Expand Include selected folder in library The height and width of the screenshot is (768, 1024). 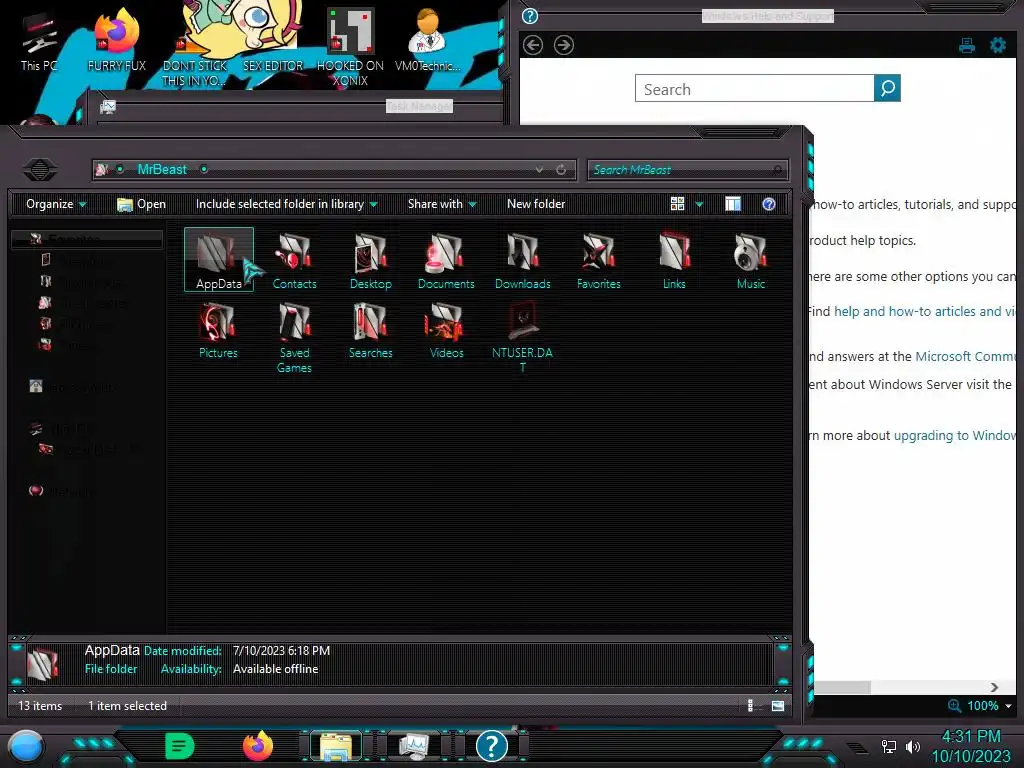coord(287,204)
